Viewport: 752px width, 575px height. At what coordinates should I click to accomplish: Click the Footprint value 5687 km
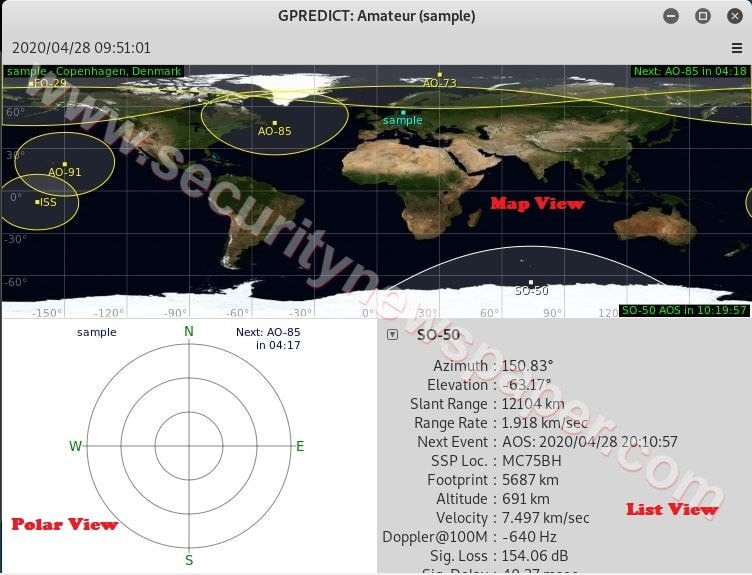pyautogui.click(x=530, y=480)
